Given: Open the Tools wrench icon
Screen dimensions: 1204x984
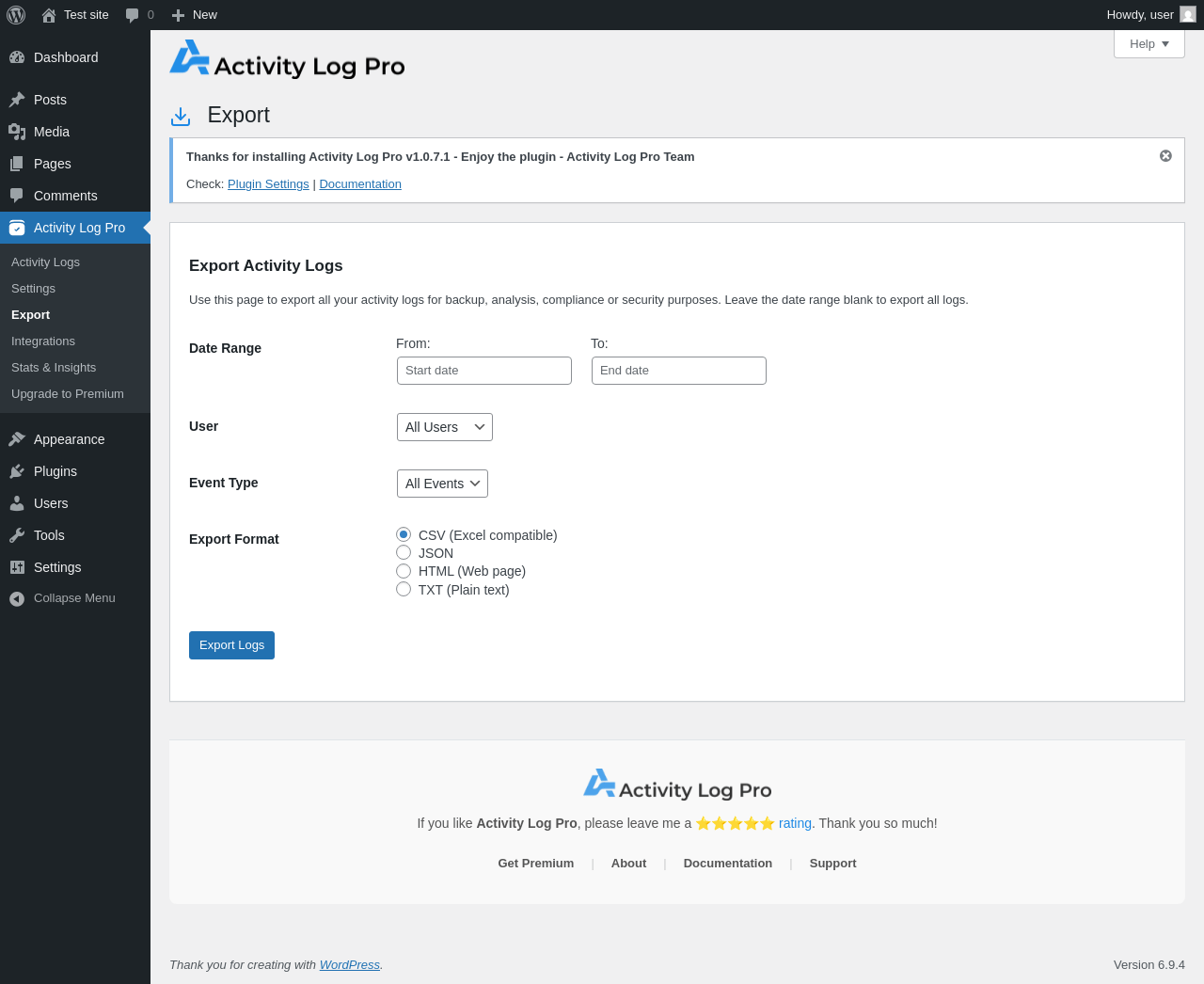Looking at the screenshot, I should pyautogui.click(x=17, y=535).
